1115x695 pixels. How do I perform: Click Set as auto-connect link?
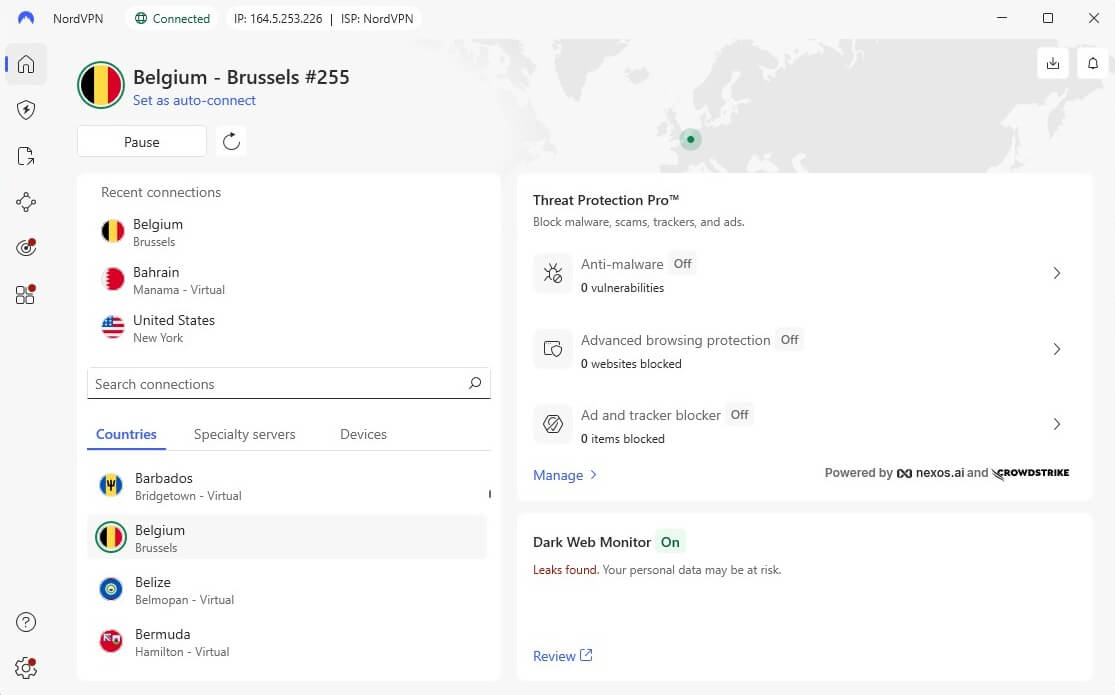pos(194,100)
